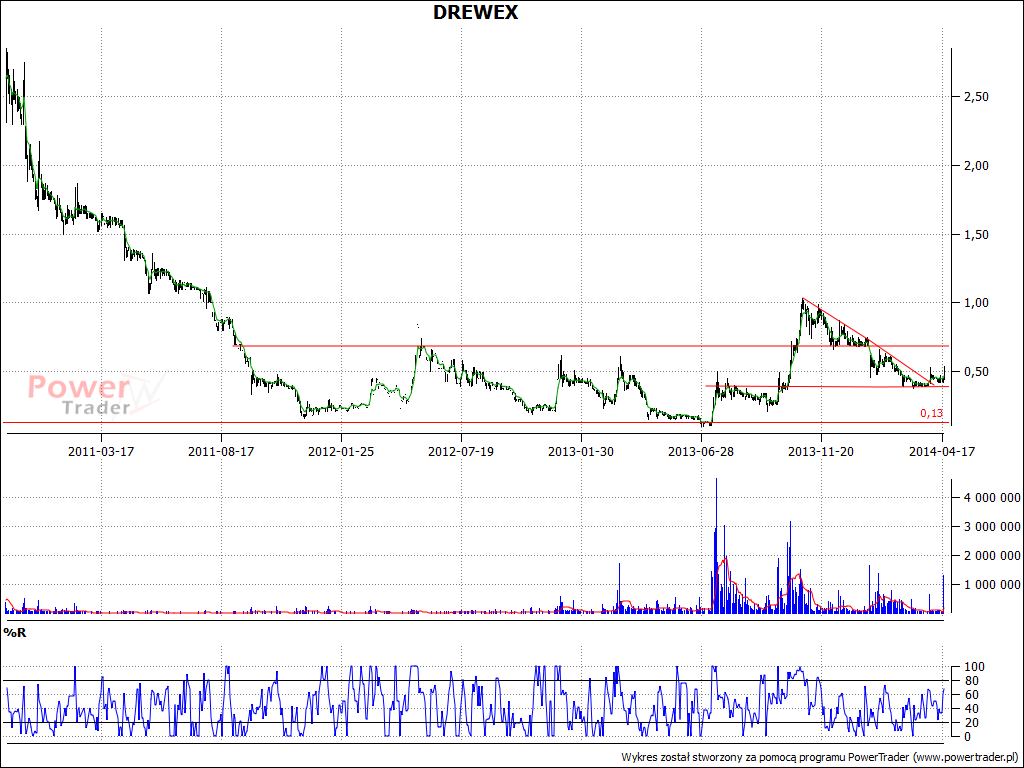The image size is (1024, 768).
Task: Click the 1,50 price axis label
Action: (x=976, y=234)
